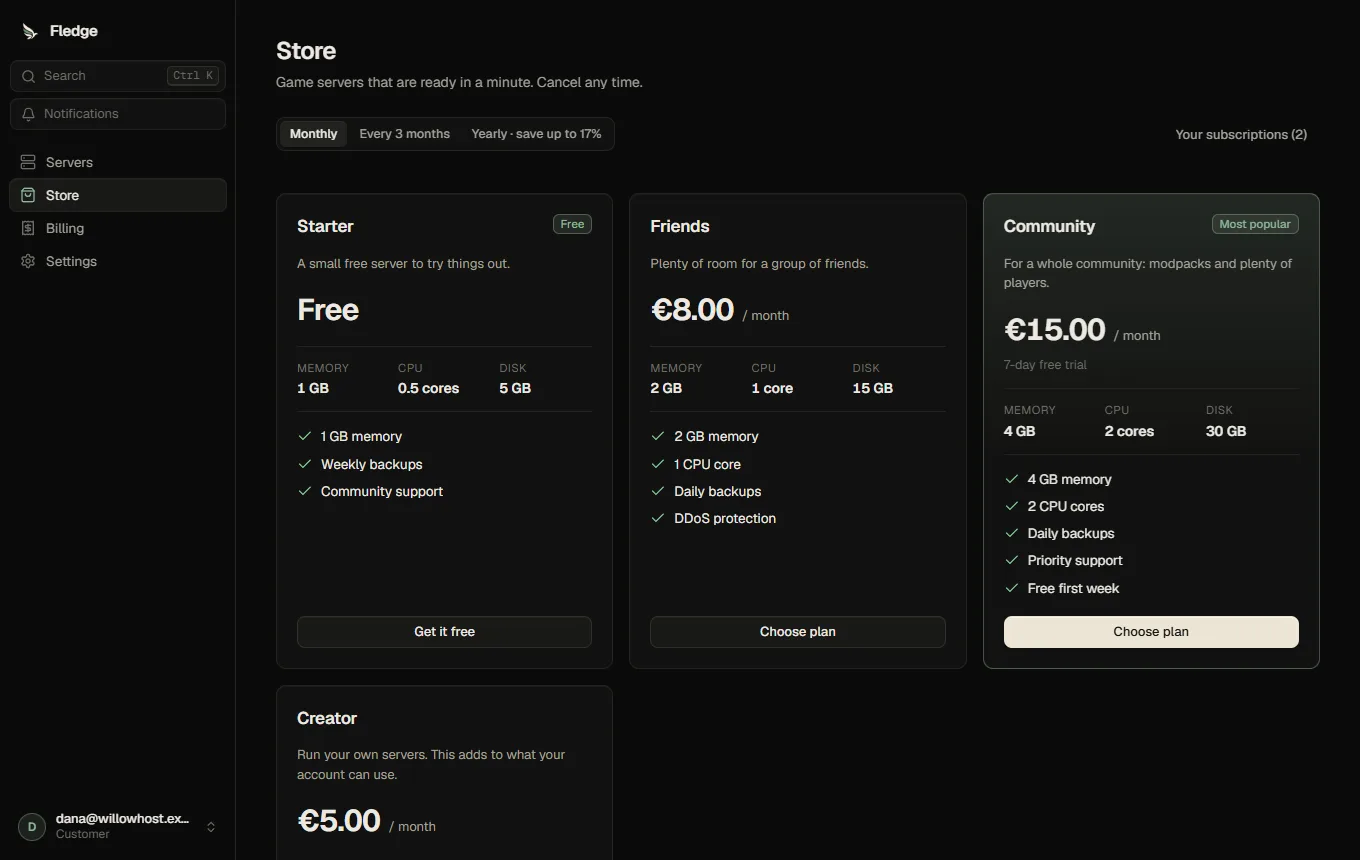Click checkmark beside Priority support
This screenshot has width=1360, height=860.
click(x=1012, y=560)
